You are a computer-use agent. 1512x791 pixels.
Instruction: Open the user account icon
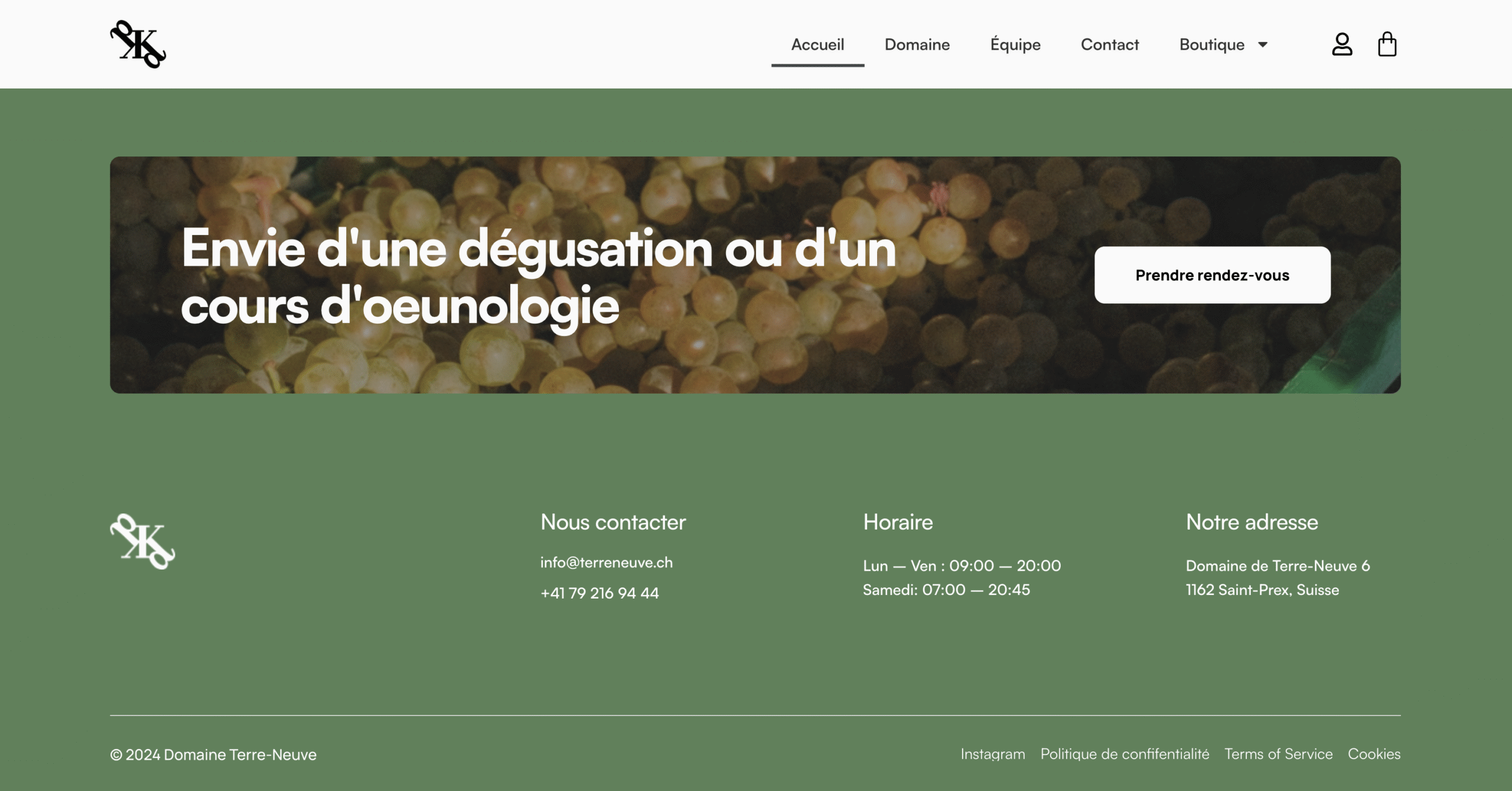pyautogui.click(x=1342, y=44)
